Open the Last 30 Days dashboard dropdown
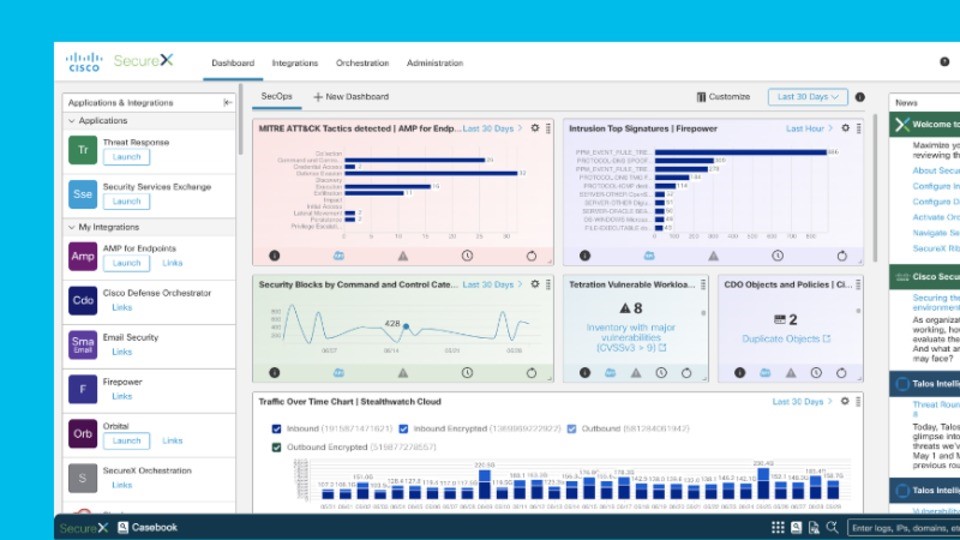The height and width of the screenshot is (540, 960). 808,97
